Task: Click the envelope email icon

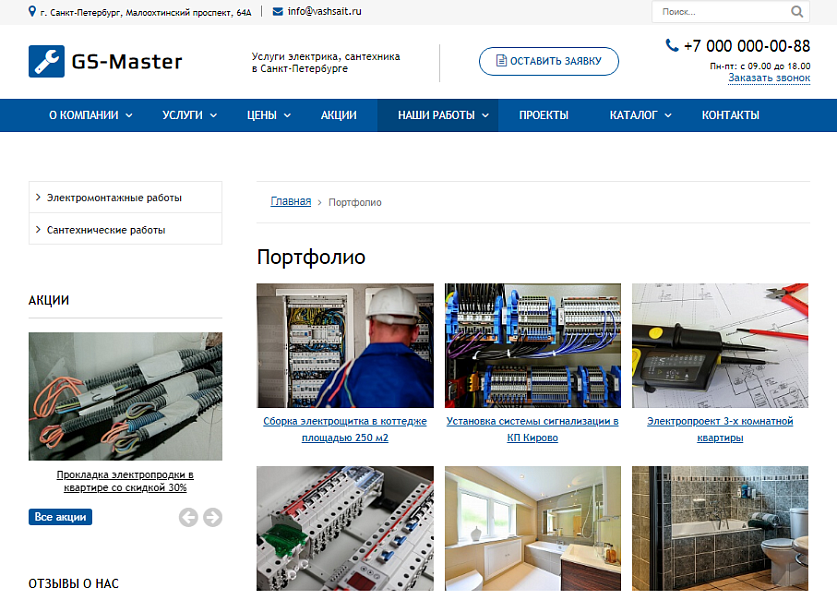Action: 277,11
